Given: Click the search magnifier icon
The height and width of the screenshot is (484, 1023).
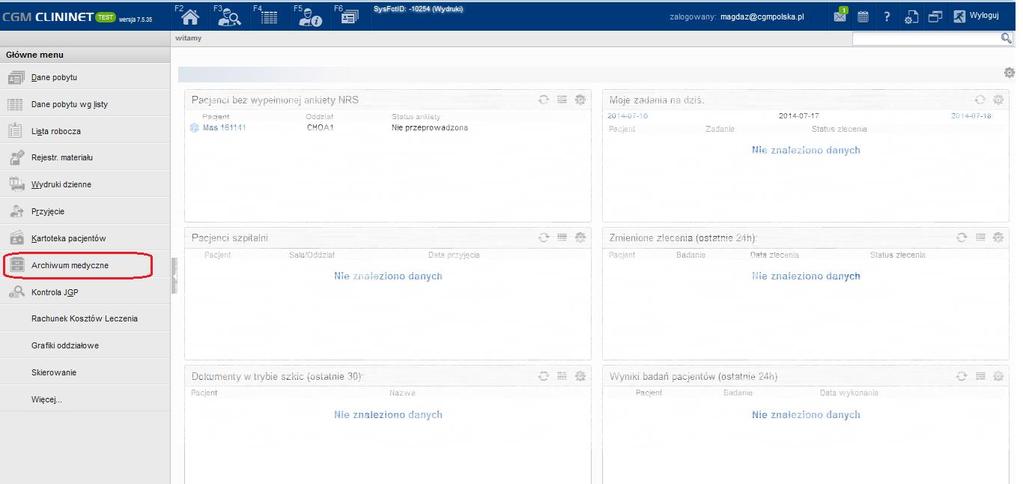Looking at the screenshot, I should point(1007,39).
